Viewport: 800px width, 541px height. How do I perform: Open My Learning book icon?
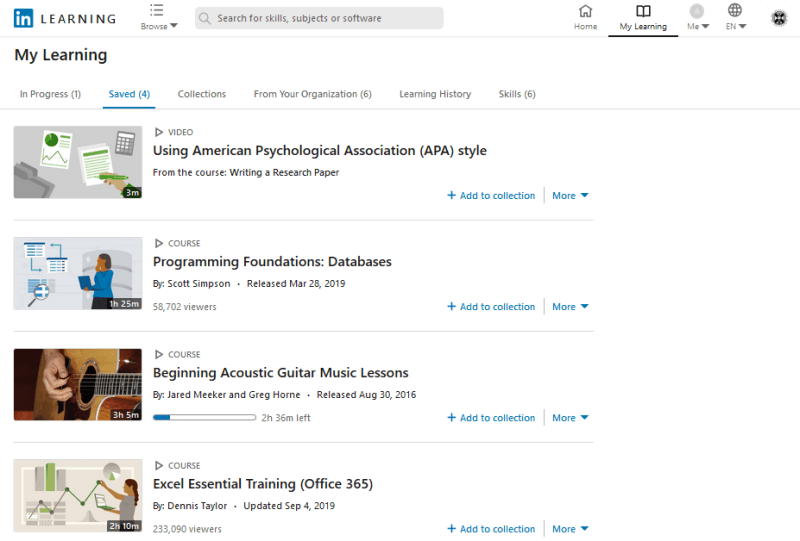tap(643, 17)
